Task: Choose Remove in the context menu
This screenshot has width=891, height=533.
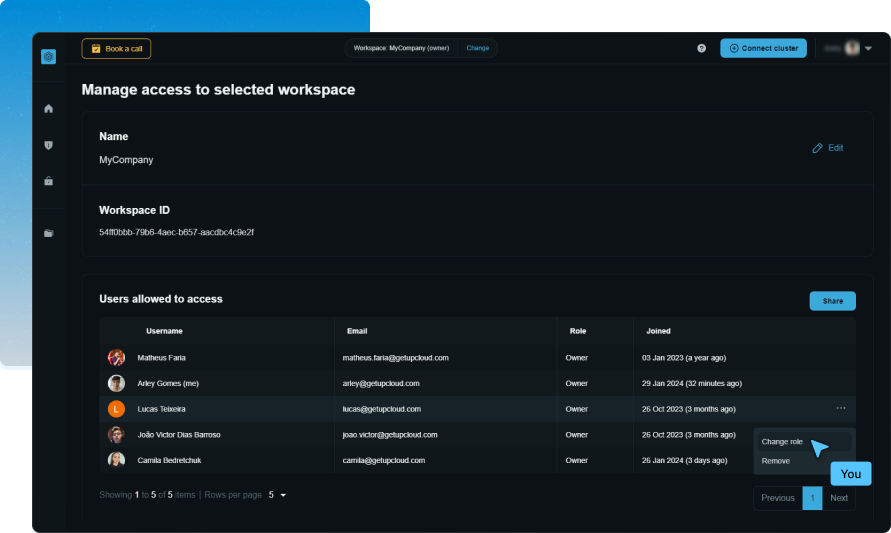Action: 776,461
